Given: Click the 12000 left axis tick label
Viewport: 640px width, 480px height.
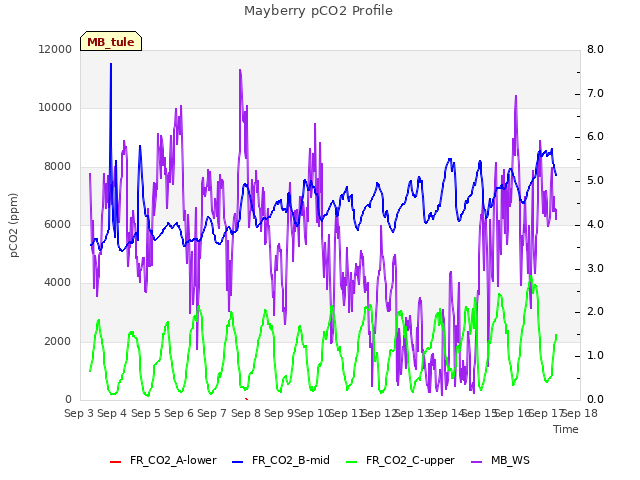Looking at the screenshot, I should pos(55,49).
